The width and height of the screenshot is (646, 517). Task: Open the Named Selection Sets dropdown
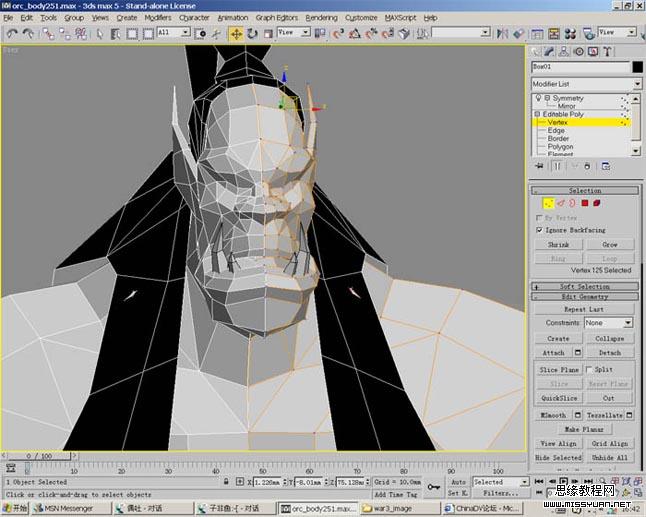coord(461,32)
